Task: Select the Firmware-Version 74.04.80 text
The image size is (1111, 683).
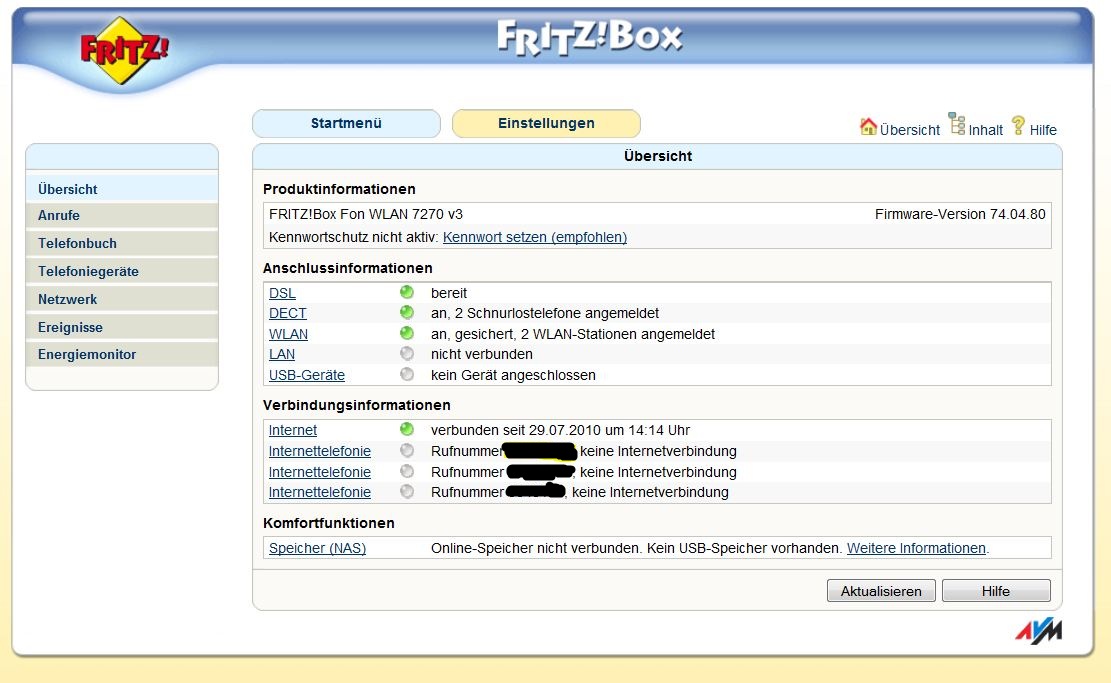Action: tap(960, 214)
